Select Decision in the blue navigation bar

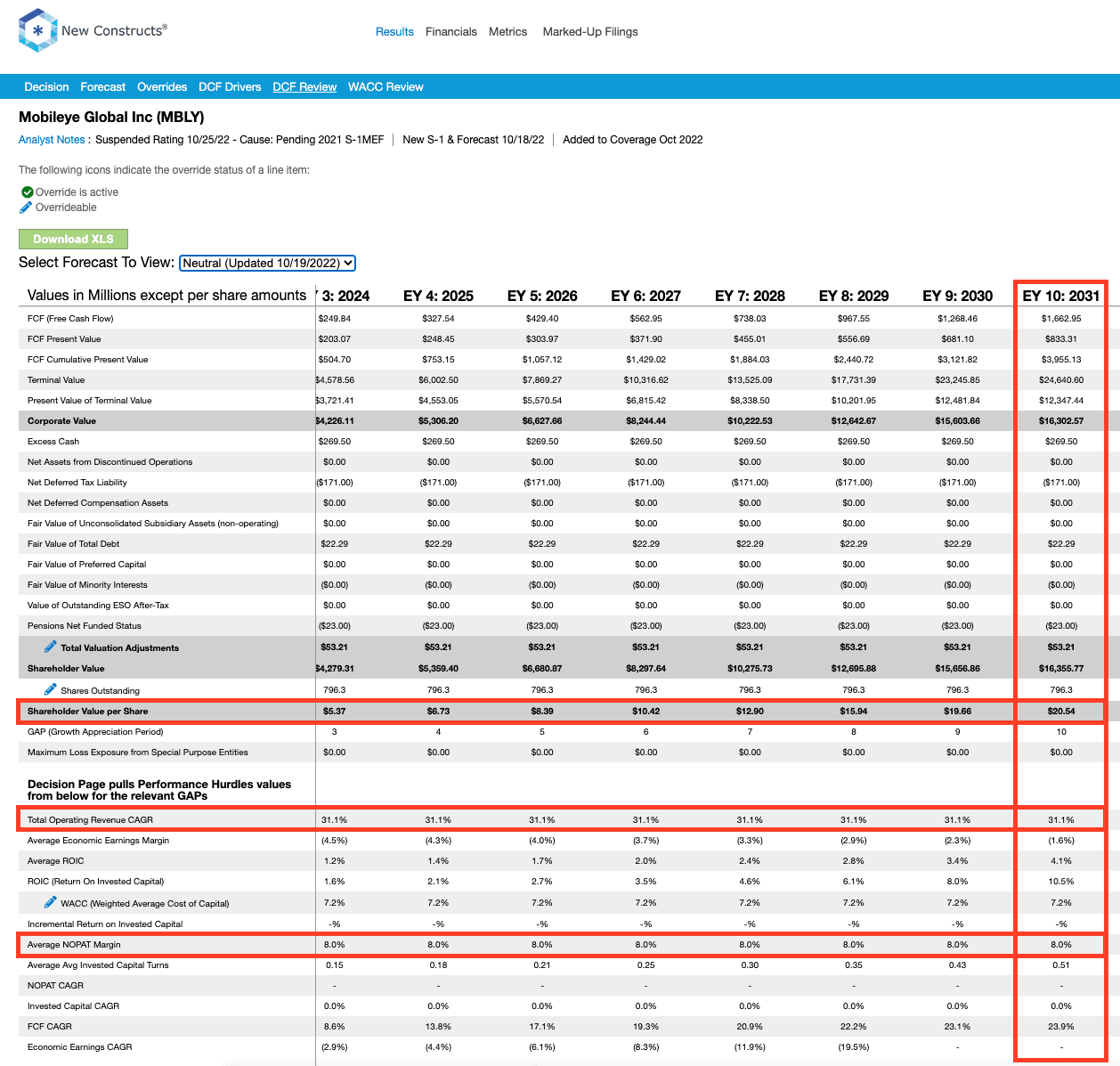coord(46,87)
